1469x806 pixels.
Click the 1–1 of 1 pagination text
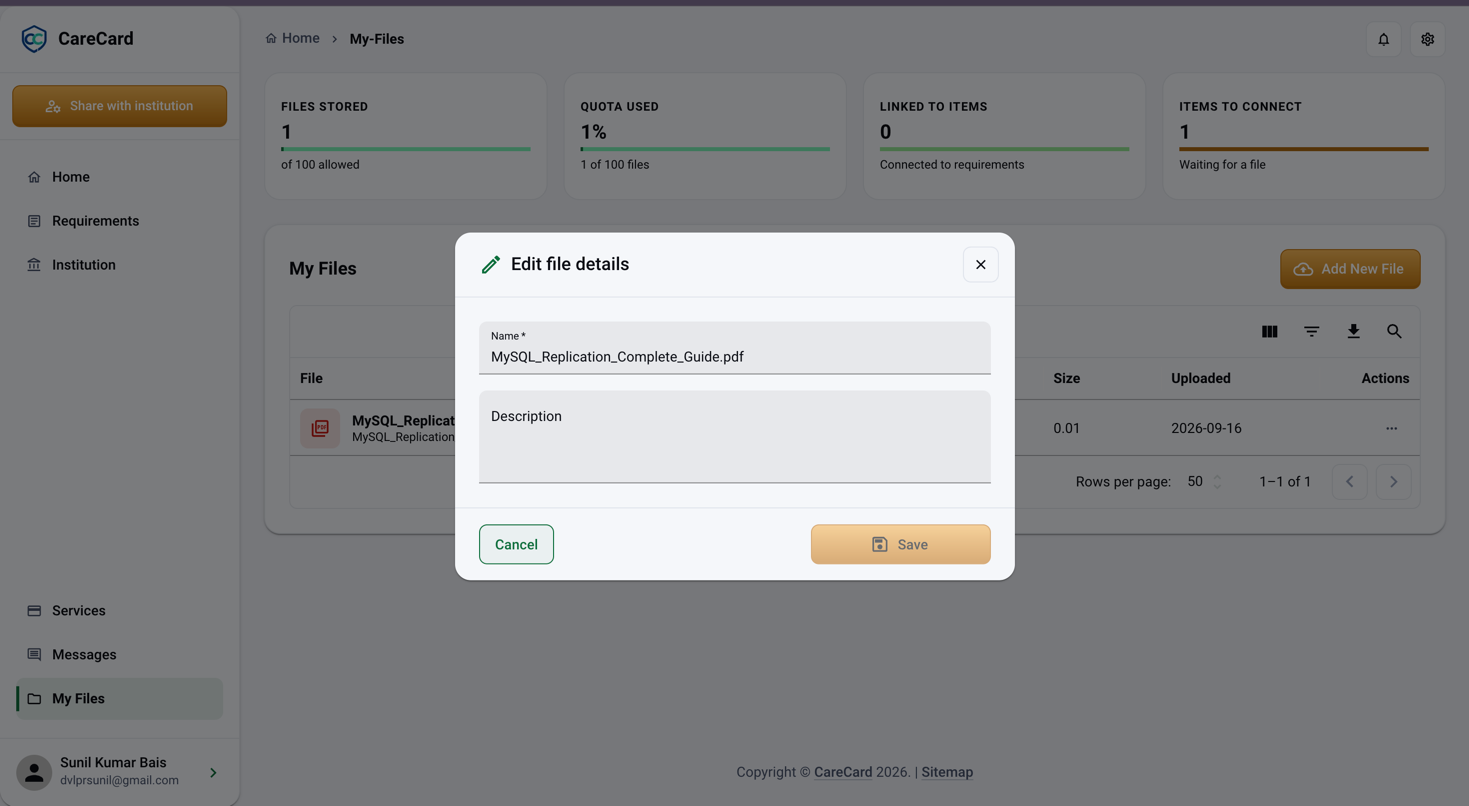click(x=1285, y=482)
